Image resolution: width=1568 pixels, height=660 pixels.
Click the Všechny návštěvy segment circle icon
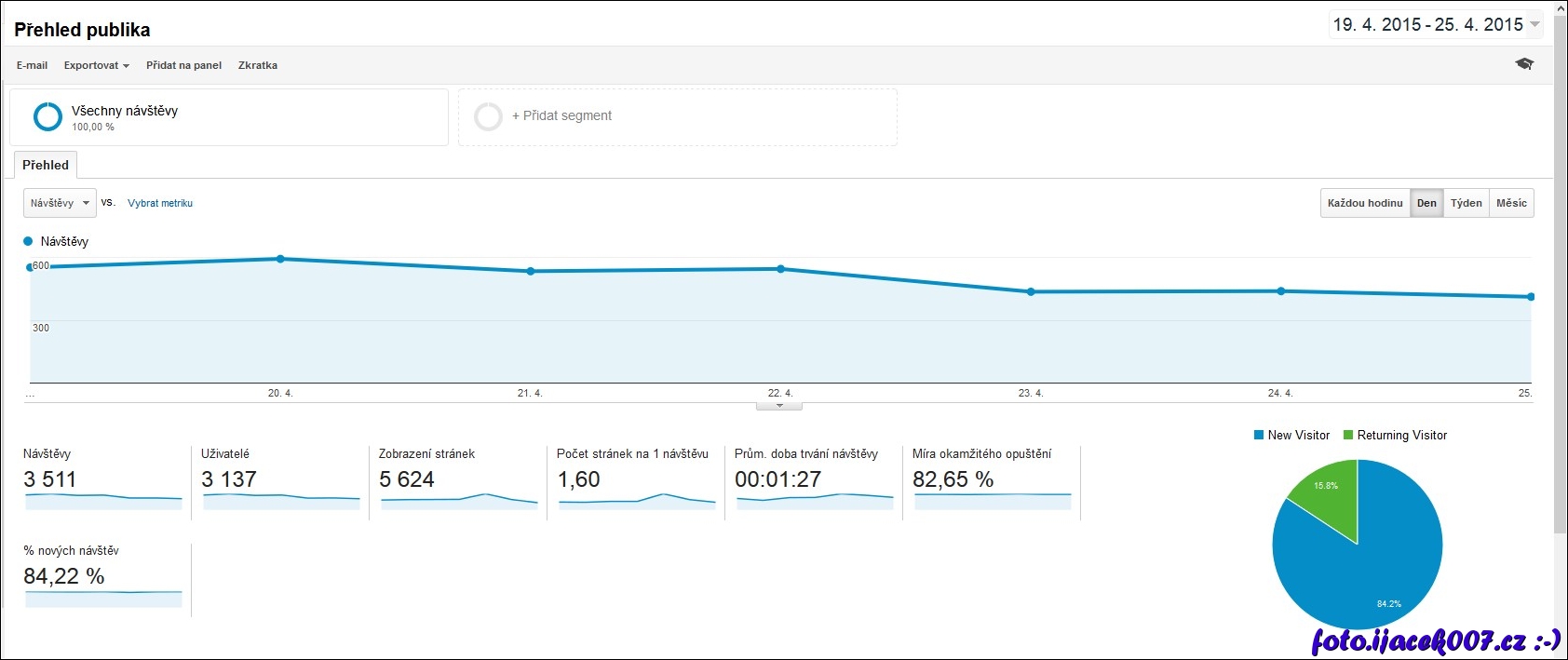(x=47, y=116)
